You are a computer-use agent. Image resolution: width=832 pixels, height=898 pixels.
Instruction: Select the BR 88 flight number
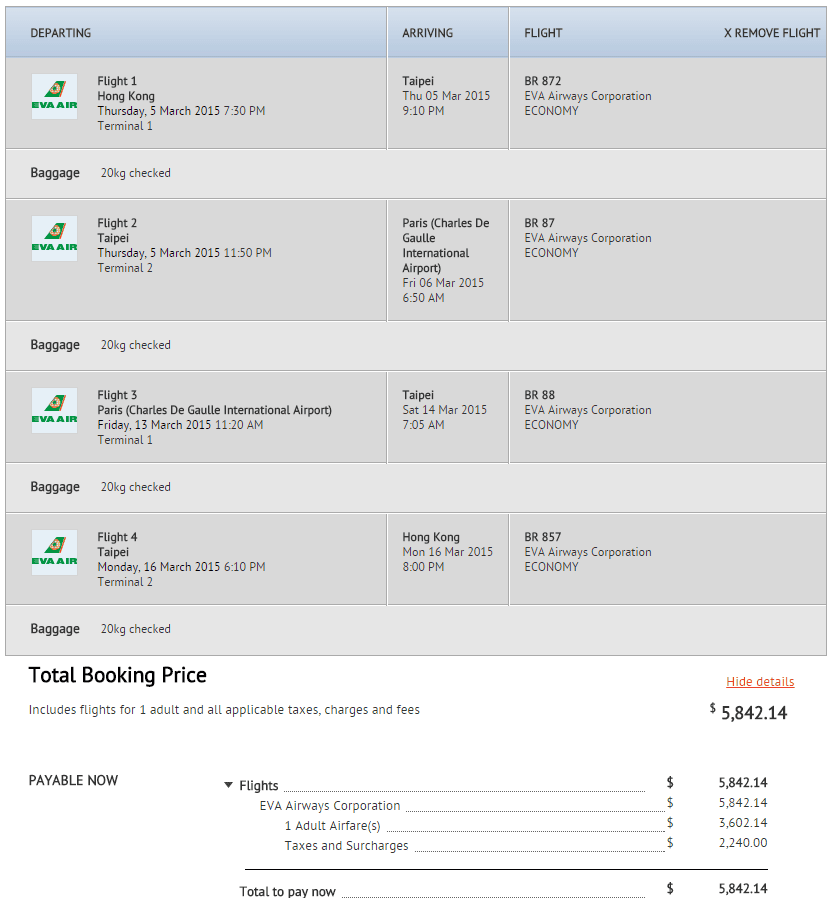[x=540, y=395]
